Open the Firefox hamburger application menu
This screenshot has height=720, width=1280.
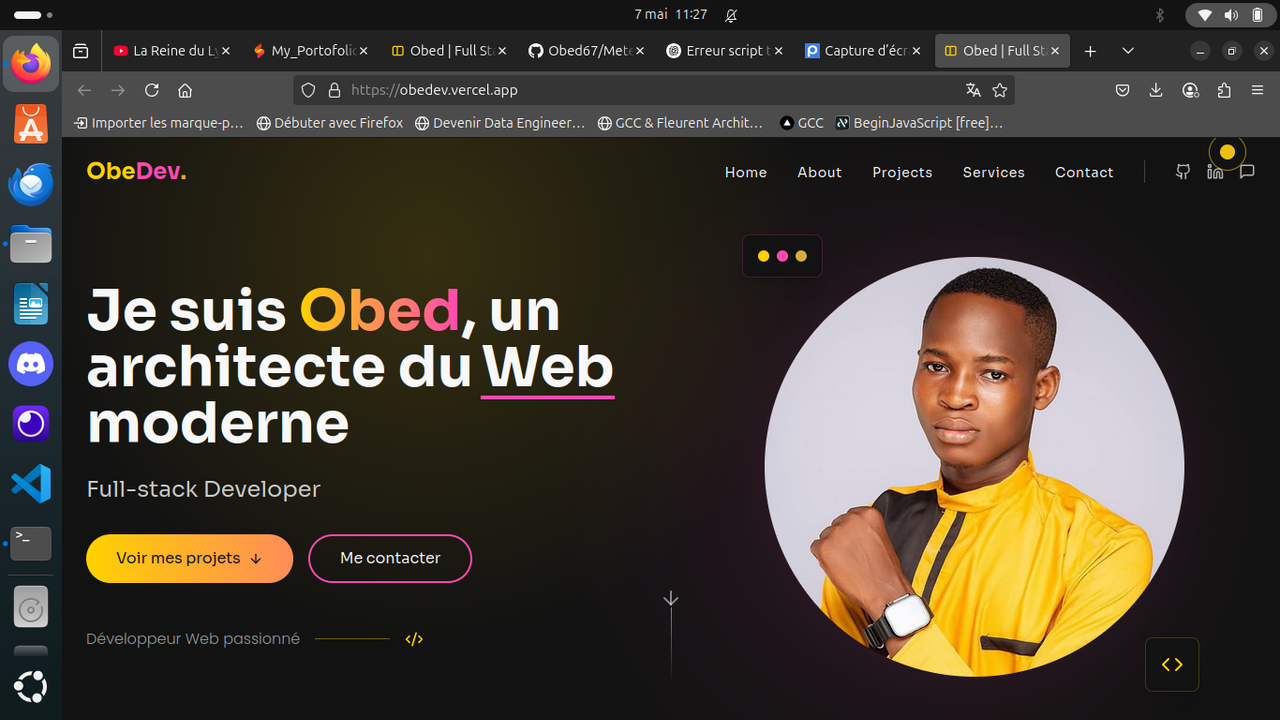pos(1258,90)
